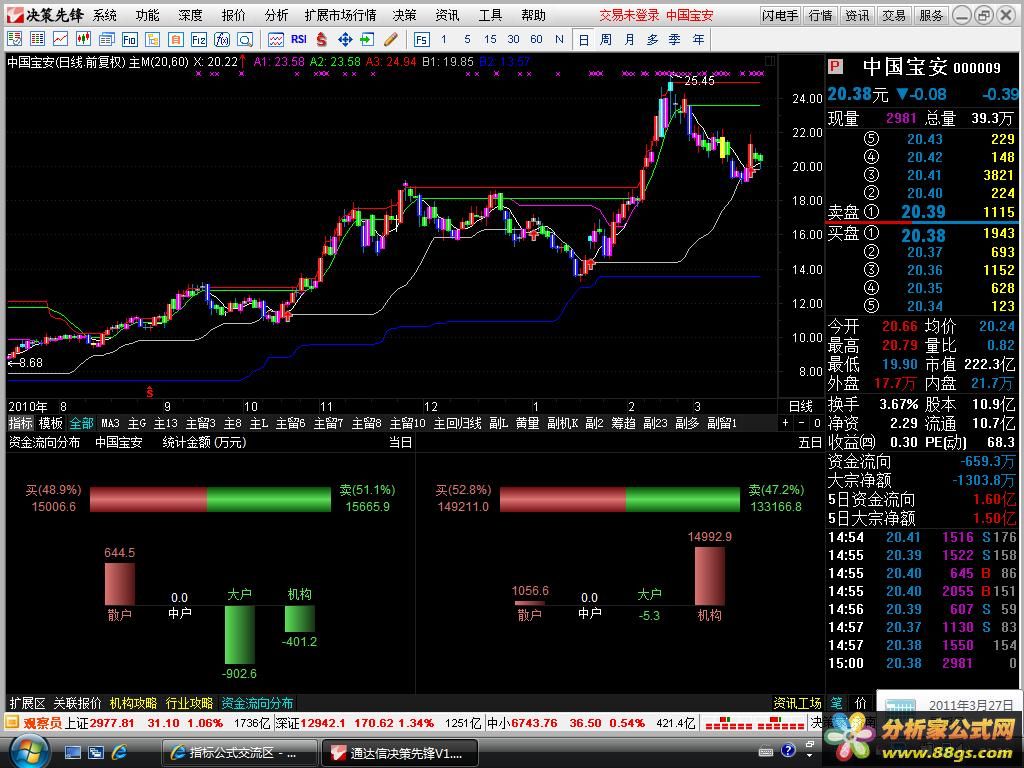Click the red S dollar signal icon

pyautogui.click(x=321, y=40)
